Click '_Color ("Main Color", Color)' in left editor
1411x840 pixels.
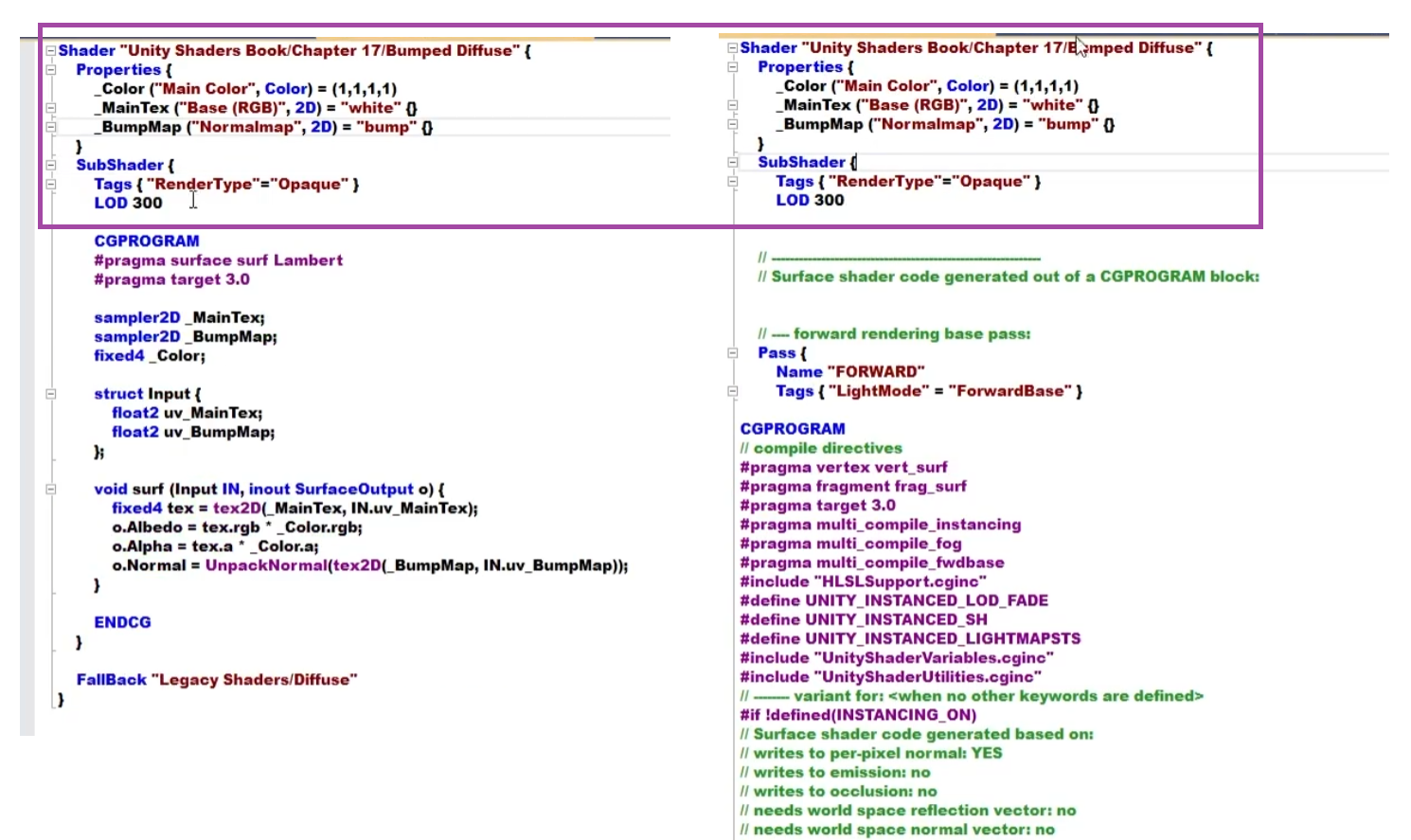(203, 89)
